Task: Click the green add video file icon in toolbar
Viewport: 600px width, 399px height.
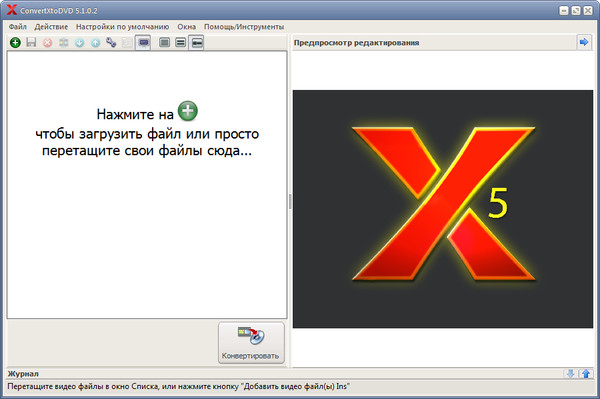Action: (15, 42)
